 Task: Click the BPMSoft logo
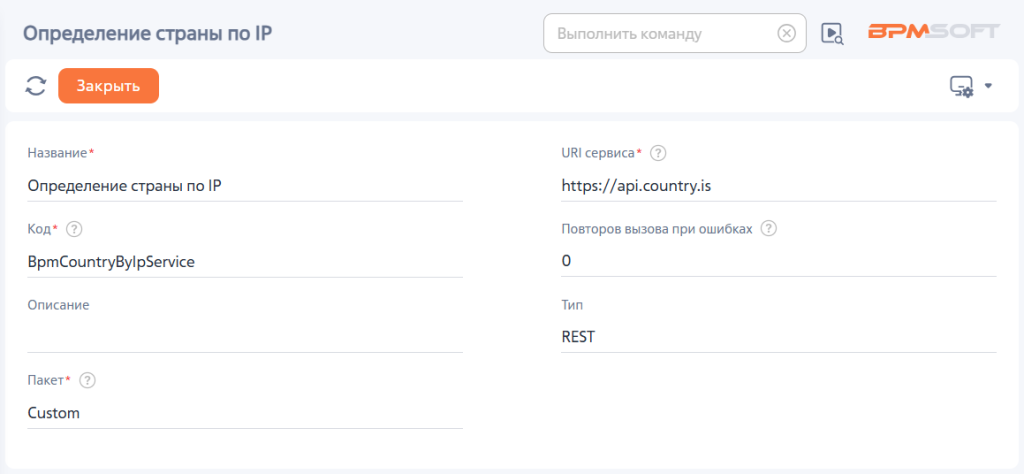934,32
